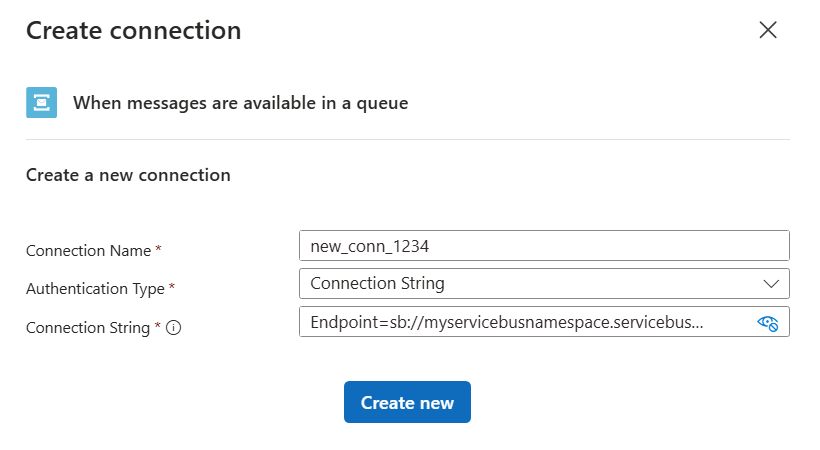Image resolution: width=820 pixels, height=450 pixels.
Task: Open the dropdown showing the selected 'Connection String' value
Action: (530, 284)
